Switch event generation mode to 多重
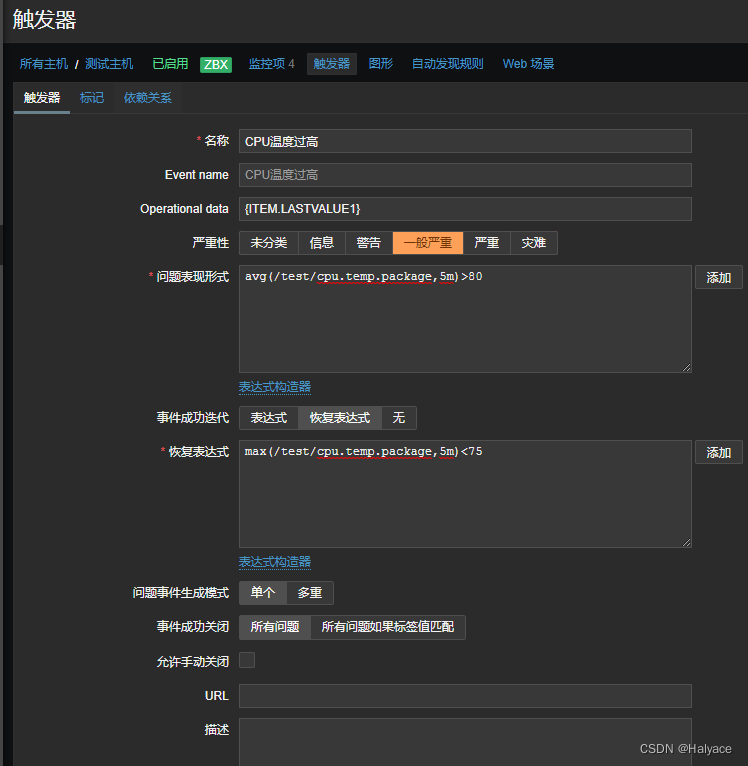Viewport: 748px width, 766px height. point(310,593)
